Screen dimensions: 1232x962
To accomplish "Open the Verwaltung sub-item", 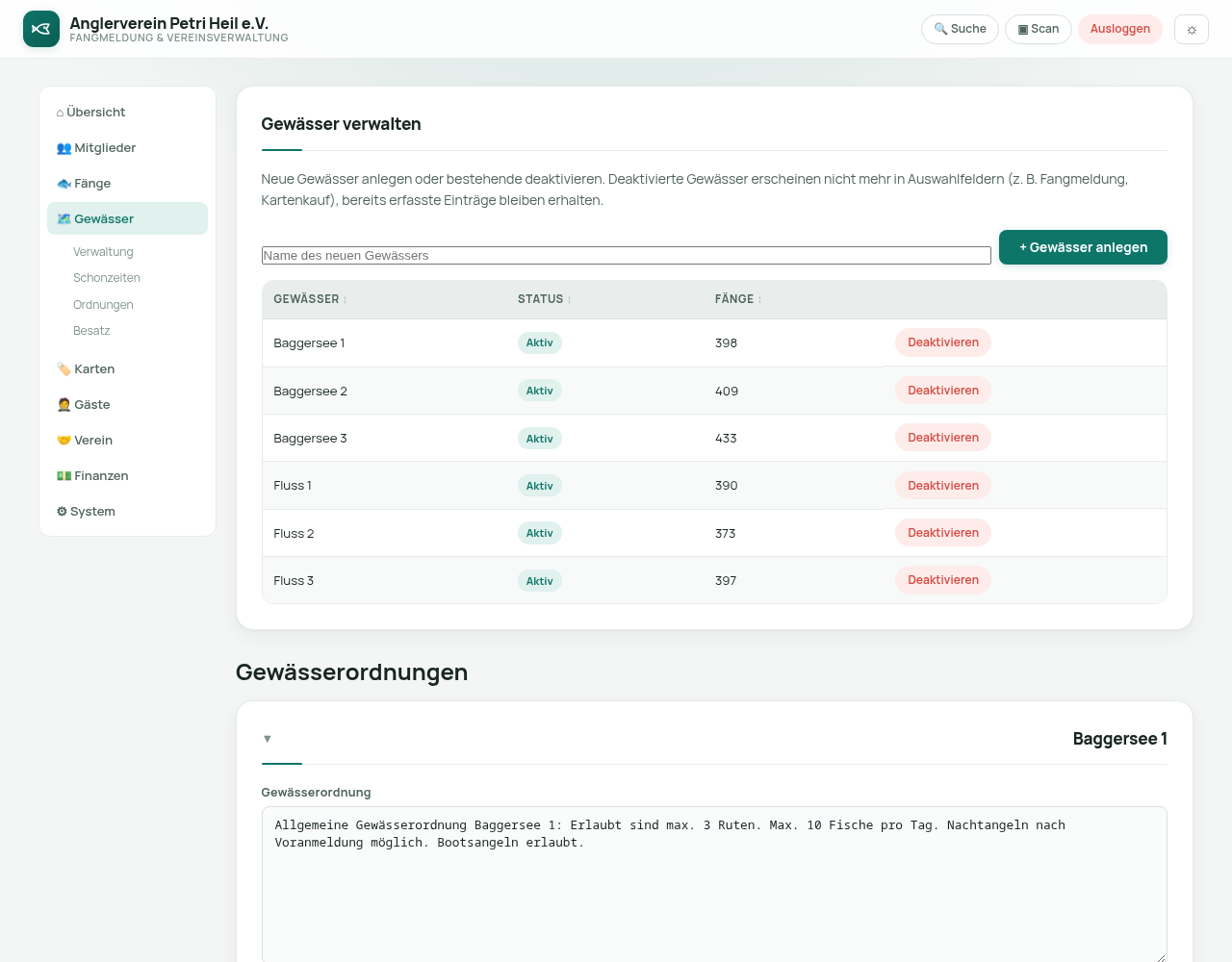I will pos(103,252).
